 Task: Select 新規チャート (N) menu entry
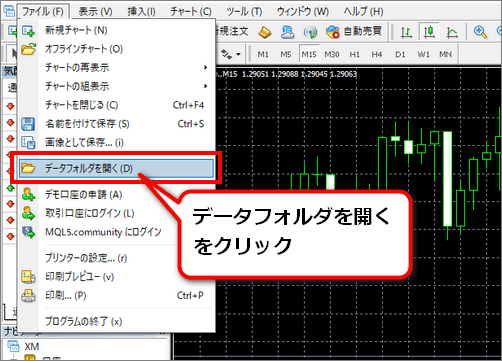pyautogui.click(x=117, y=30)
